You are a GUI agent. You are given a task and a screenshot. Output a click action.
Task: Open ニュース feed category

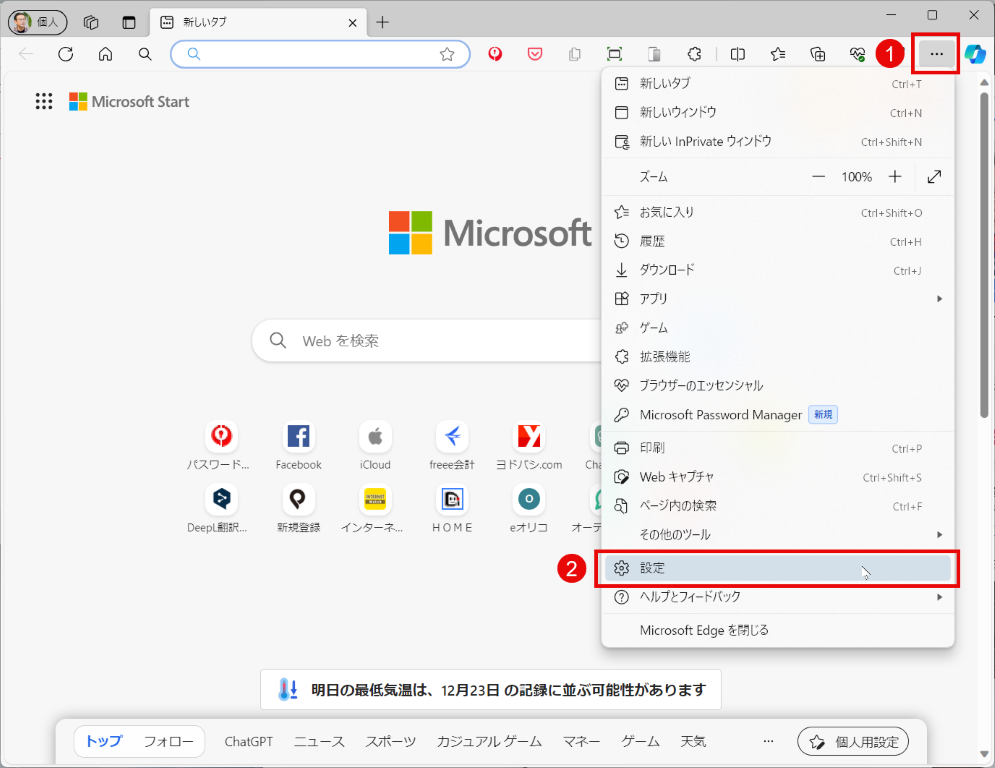pyautogui.click(x=319, y=741)
